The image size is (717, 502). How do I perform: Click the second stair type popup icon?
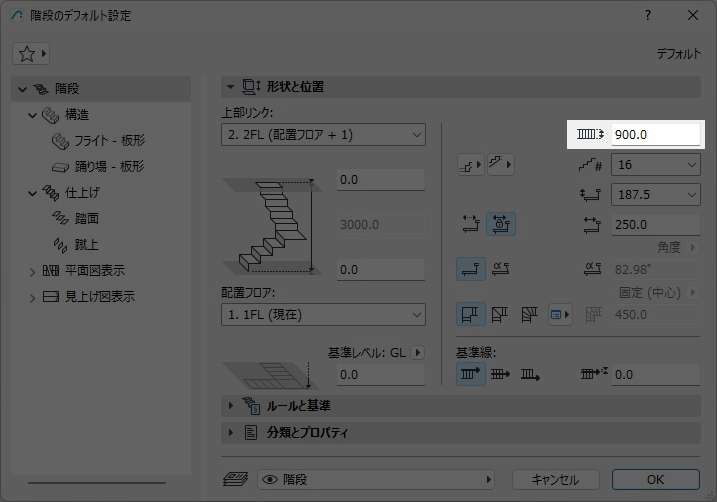[x=502, y=164]
